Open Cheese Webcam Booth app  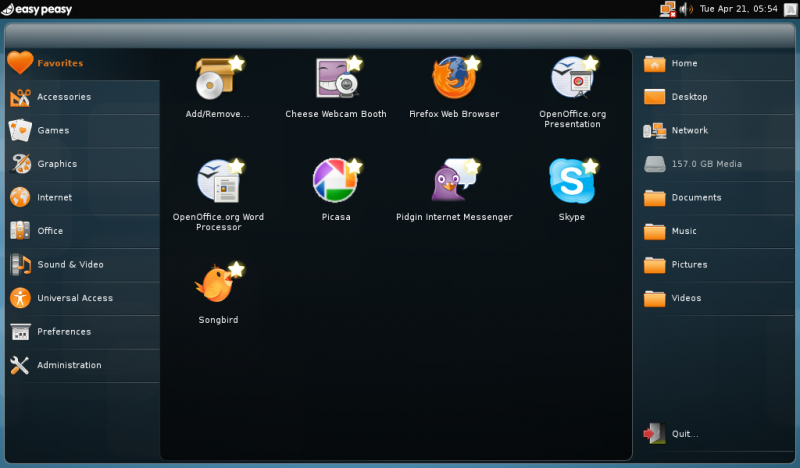tap(336, 80)
